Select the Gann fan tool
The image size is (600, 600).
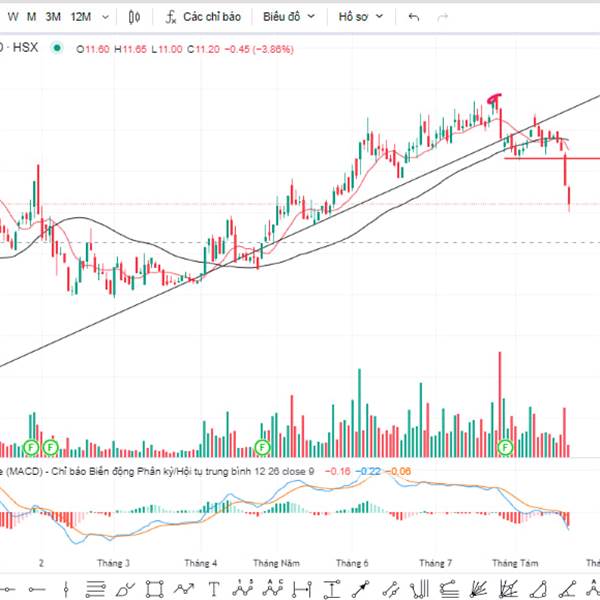coord(508,589)
